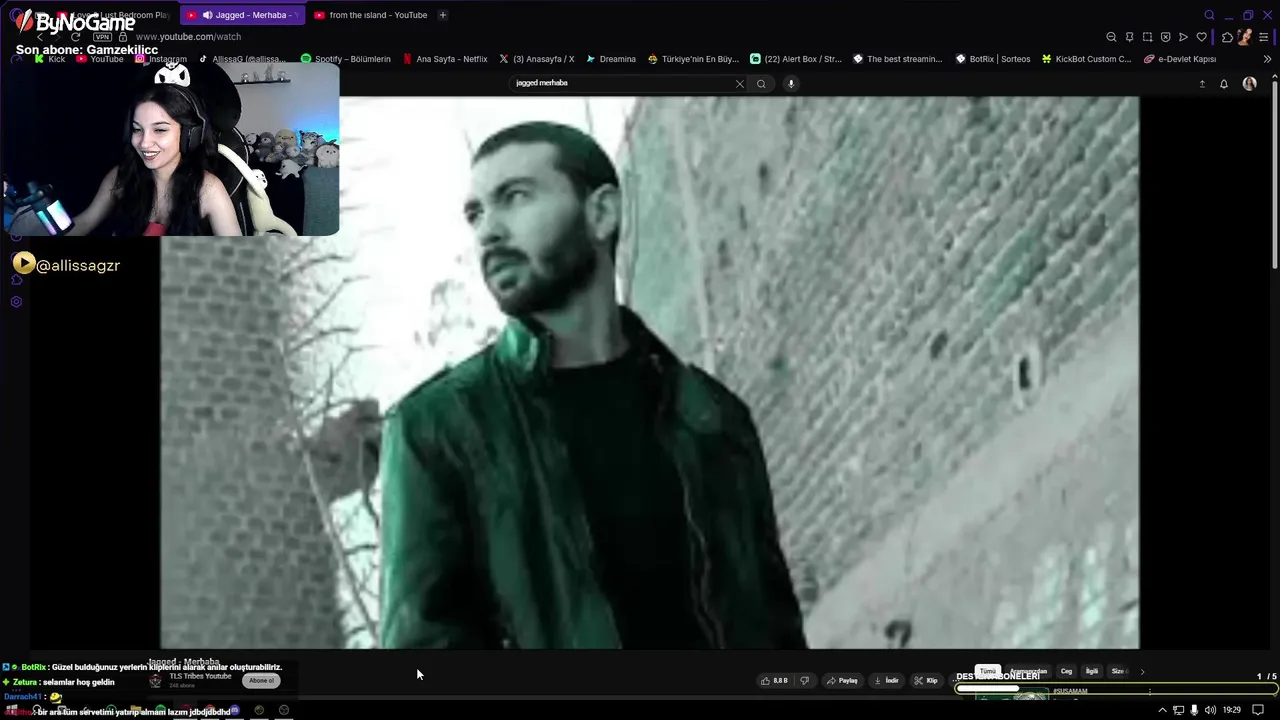Open the Alert Box / Str... bookmark
1280x720 pixels.
click(x=796, y=59)
